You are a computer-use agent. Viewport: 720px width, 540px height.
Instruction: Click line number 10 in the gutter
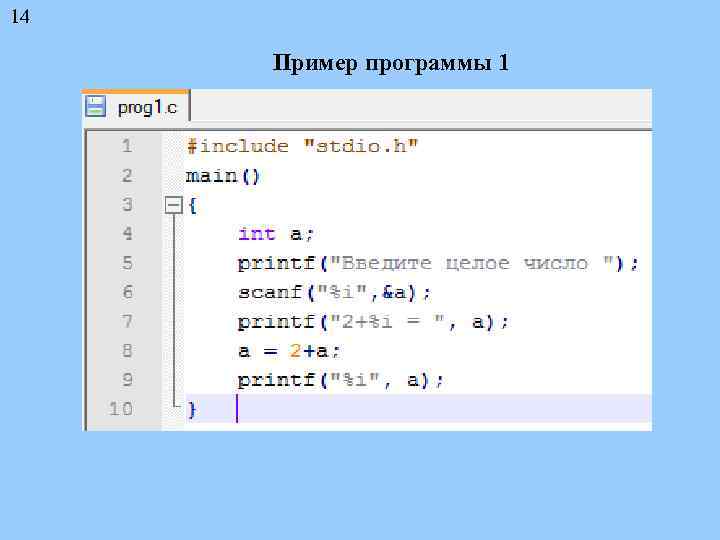point(121,409)
